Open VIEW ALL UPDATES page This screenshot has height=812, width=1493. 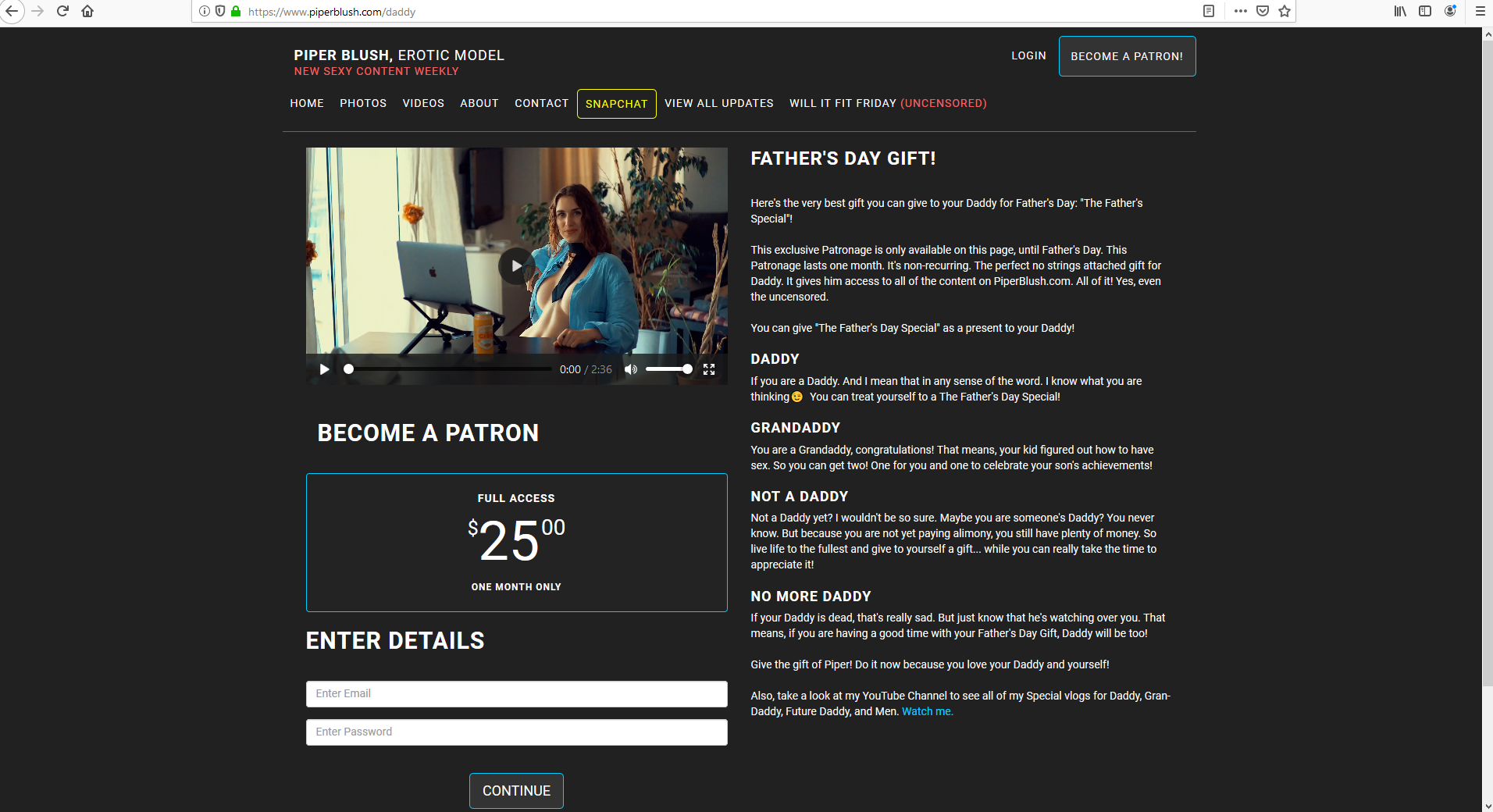[x=719, y=103]
